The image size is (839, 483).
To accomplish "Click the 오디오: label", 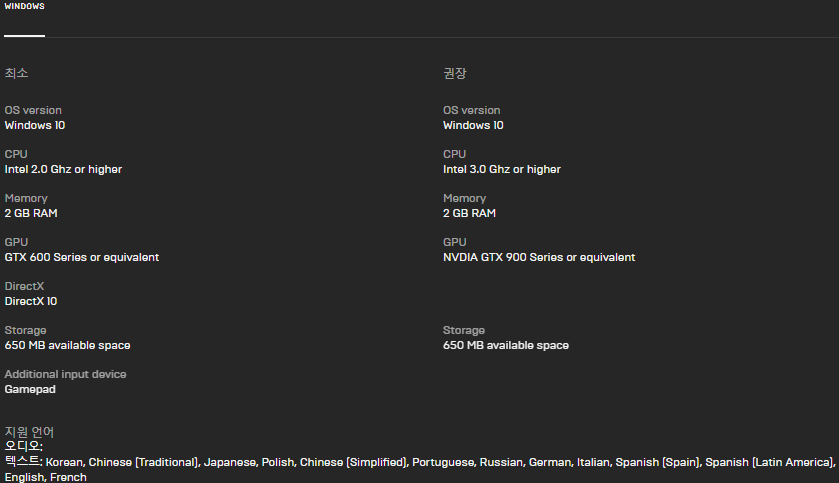I will 24,446.
